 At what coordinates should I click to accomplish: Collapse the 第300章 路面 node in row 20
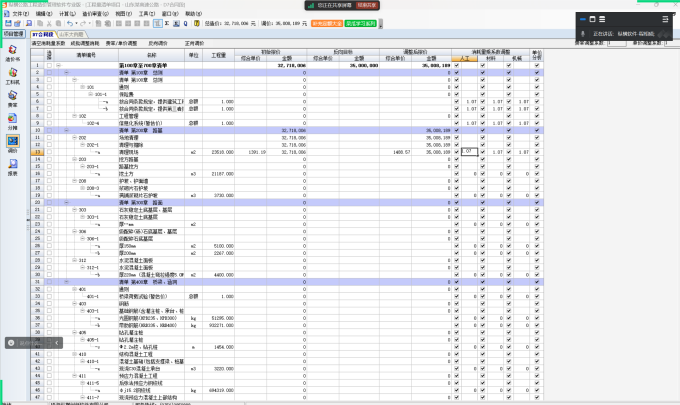click(66, 202)
